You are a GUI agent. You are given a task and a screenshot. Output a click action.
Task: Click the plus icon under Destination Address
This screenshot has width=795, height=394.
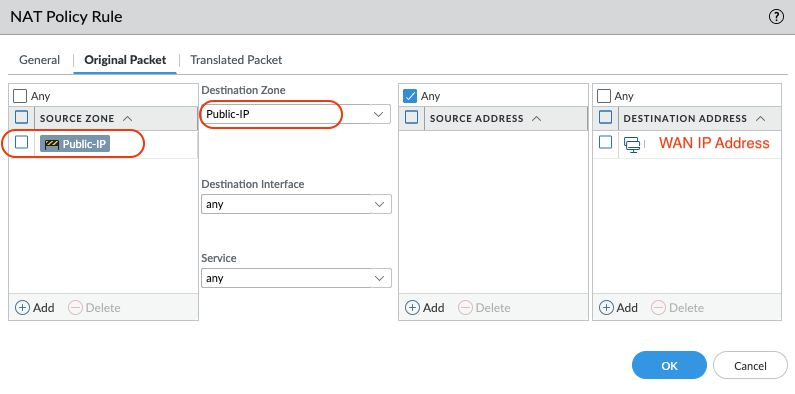point(606,307)
